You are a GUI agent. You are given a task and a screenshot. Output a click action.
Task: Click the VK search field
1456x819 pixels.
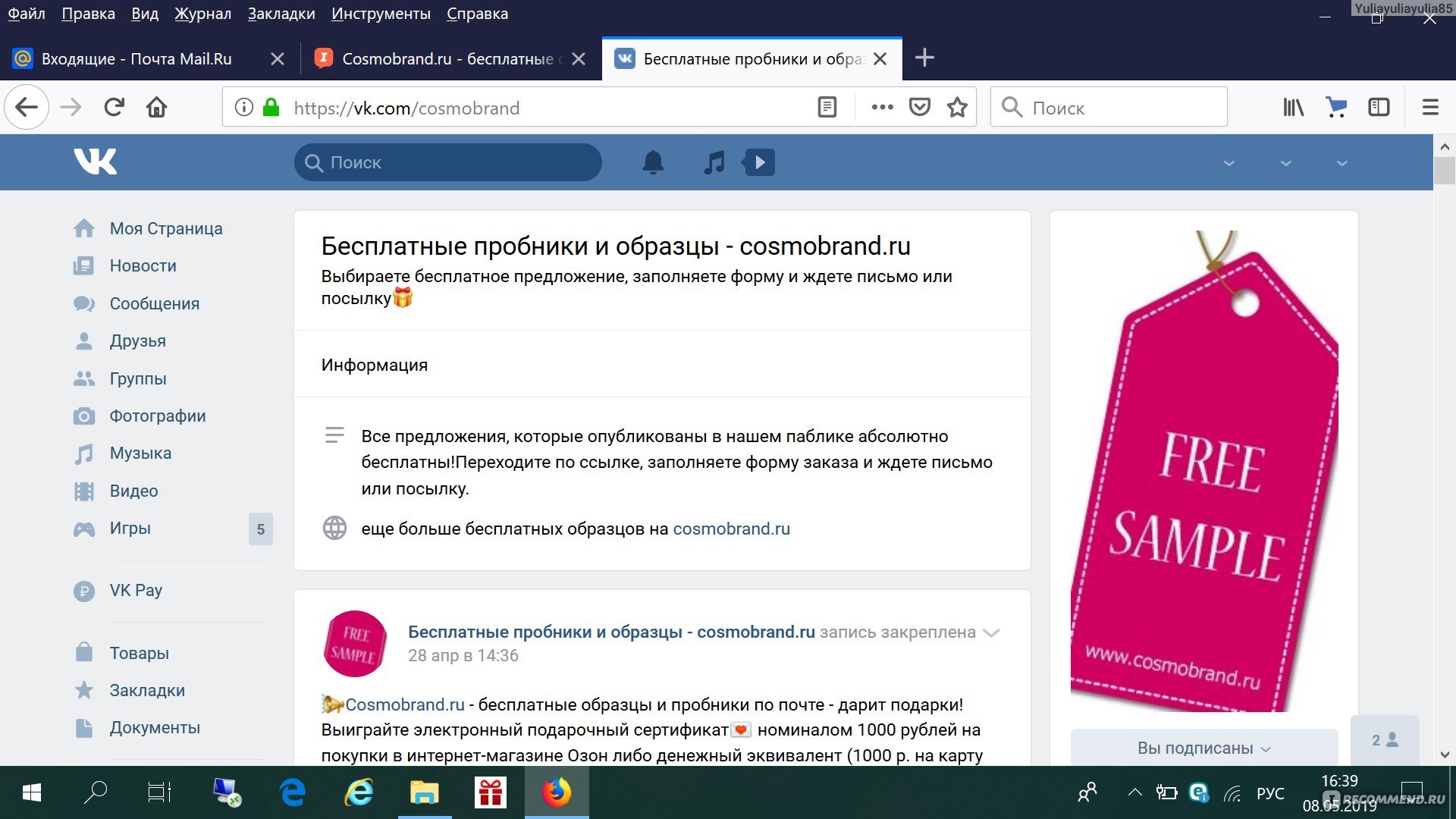[448, 162]
